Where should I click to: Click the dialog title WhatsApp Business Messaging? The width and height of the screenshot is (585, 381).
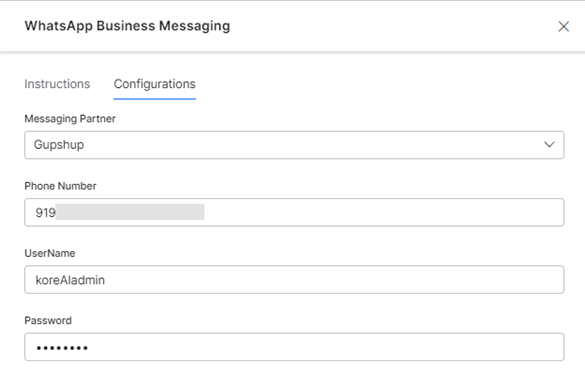(x=127, y=26)
